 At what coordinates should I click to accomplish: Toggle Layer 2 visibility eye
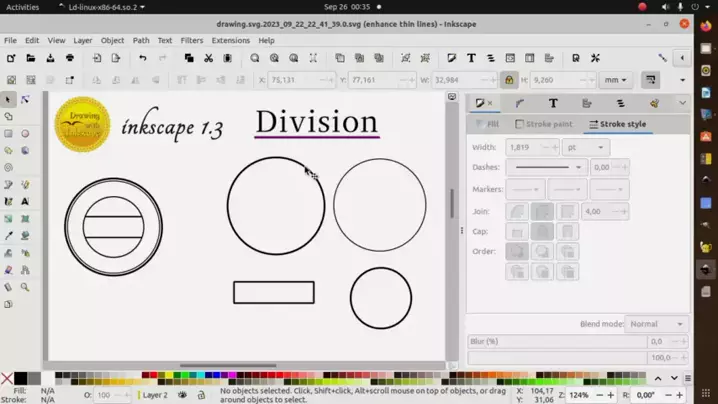tap(182, 395)
